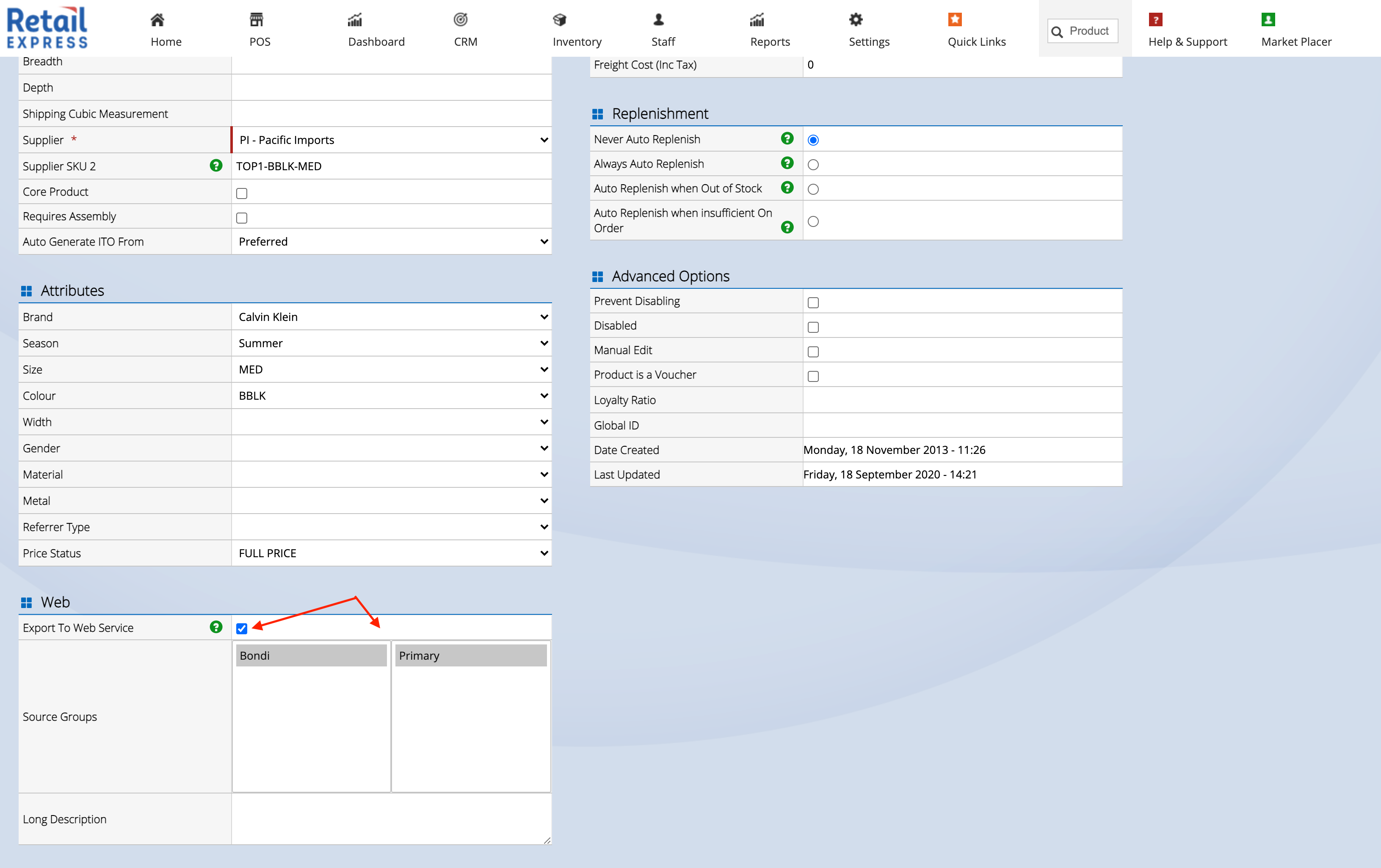Open the Supplier dropdown
Image resolution: width=1381 pixels, height=868 pixels.
pyautogui.click(x=392, y=140)
